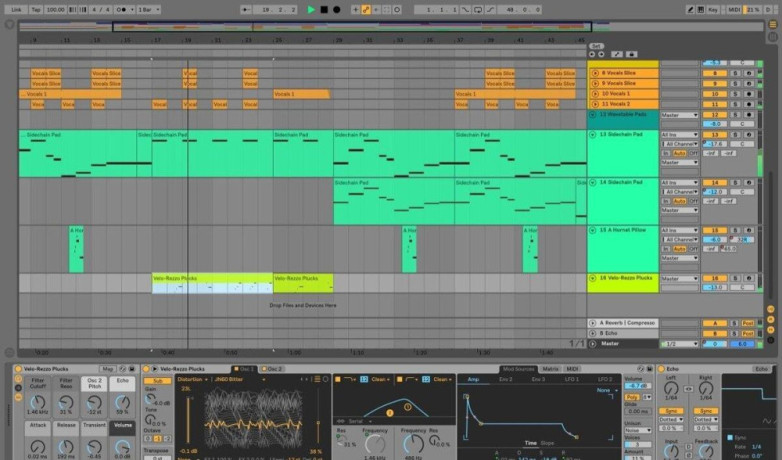Screen dimensions: 782x460
Task: Toggle the Key map mode button
Action: point(713,9)
